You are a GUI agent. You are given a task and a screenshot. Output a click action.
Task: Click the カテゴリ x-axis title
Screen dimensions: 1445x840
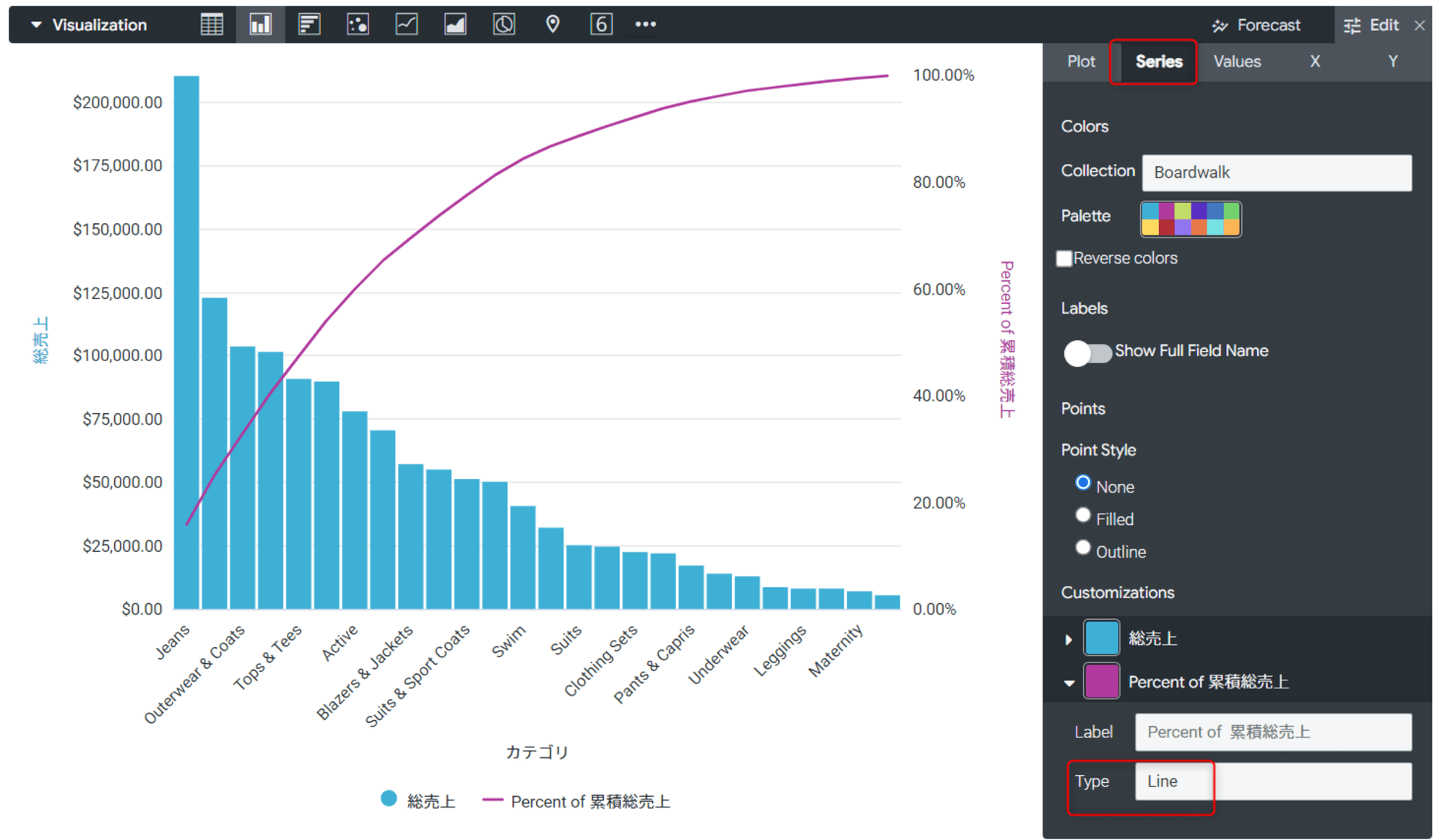click(537, 753)
